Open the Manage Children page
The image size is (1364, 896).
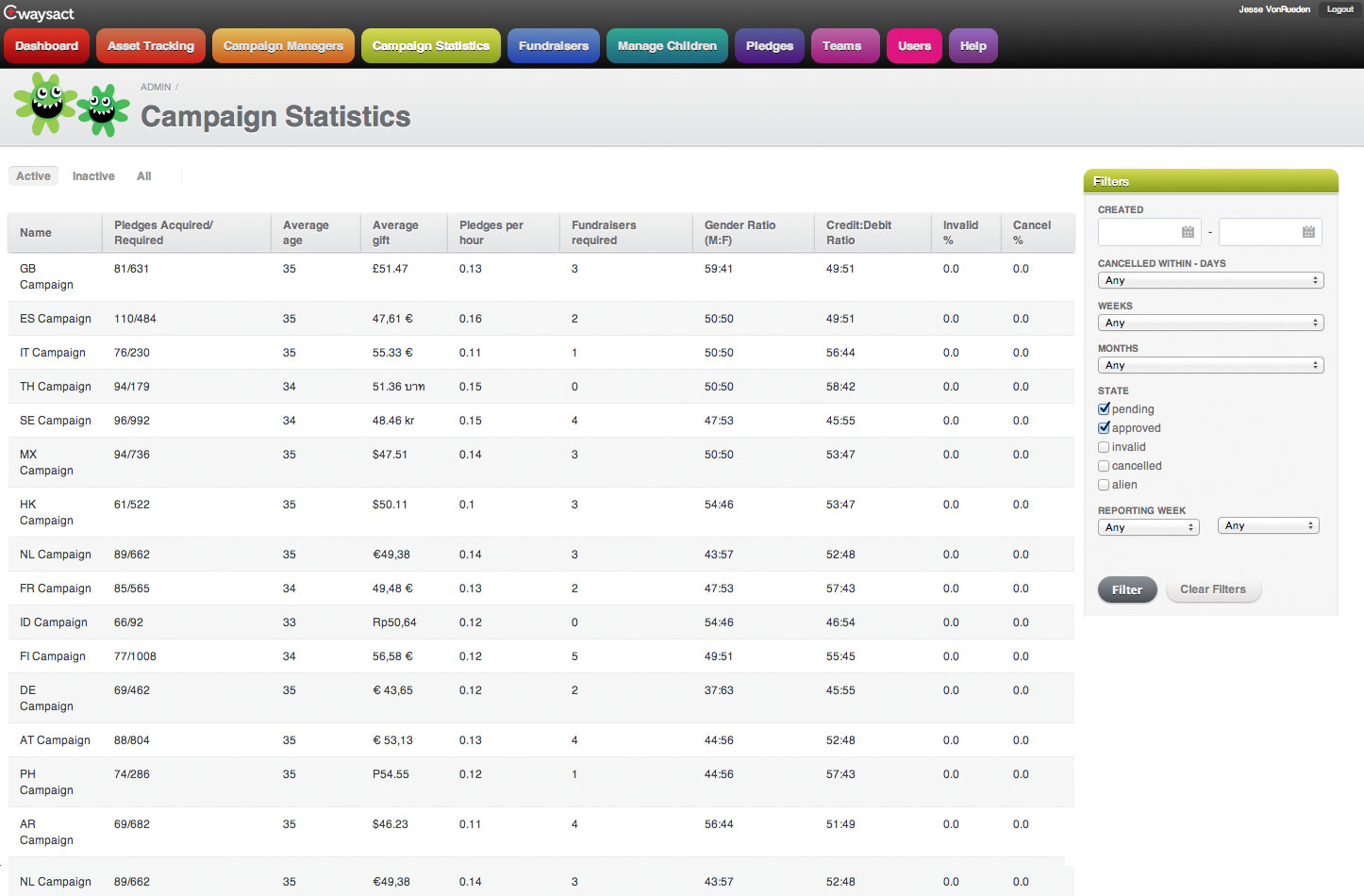(x=667, y=46)
